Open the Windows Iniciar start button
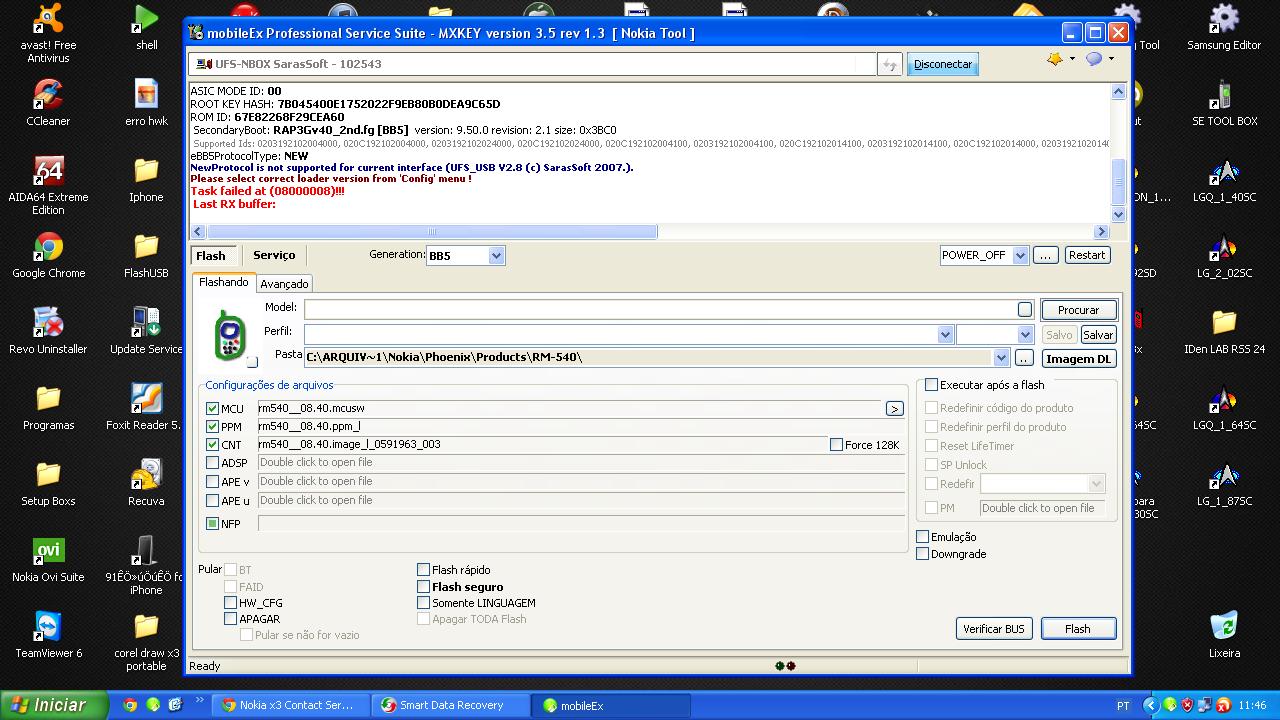 point(54,705)
